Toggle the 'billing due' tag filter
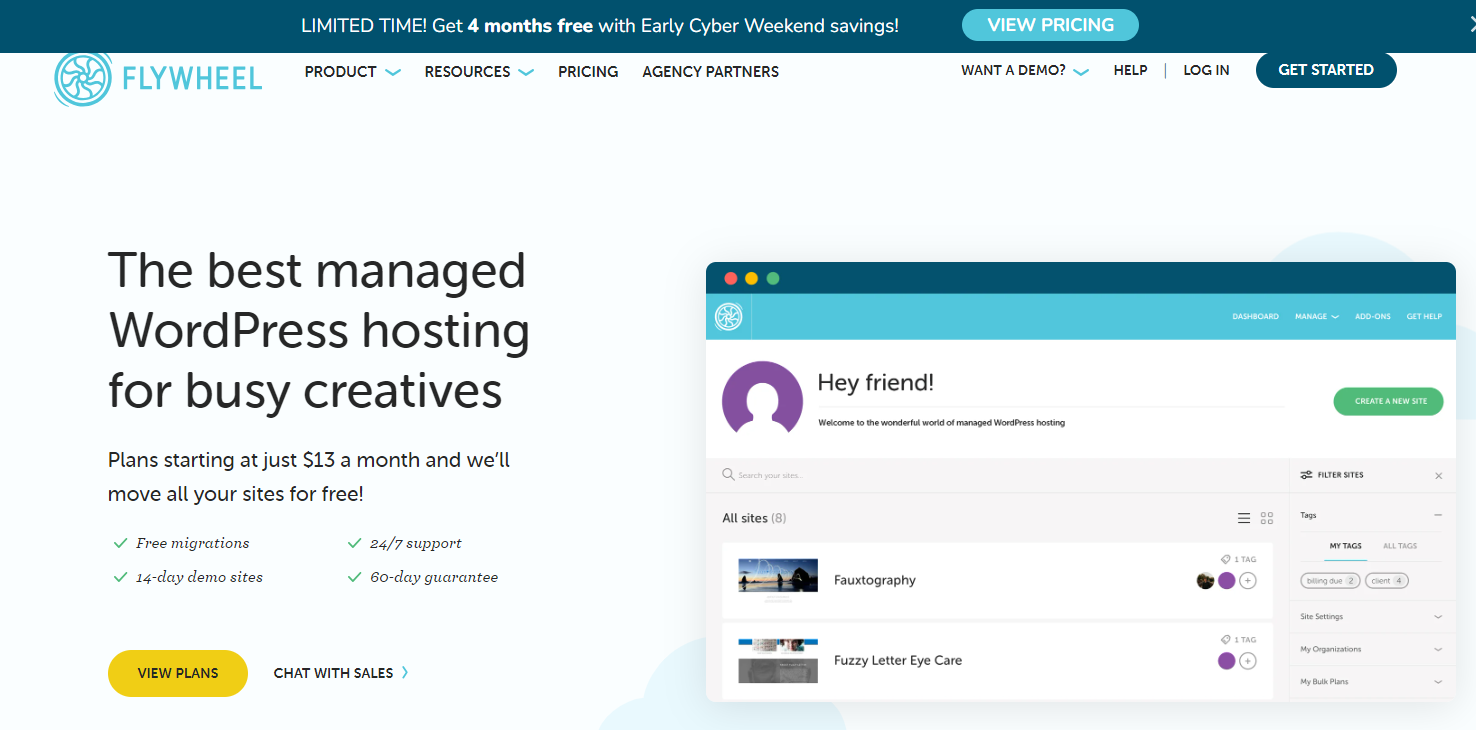The width and height of the screenshot is (1476, 730). click(1329, 580)
